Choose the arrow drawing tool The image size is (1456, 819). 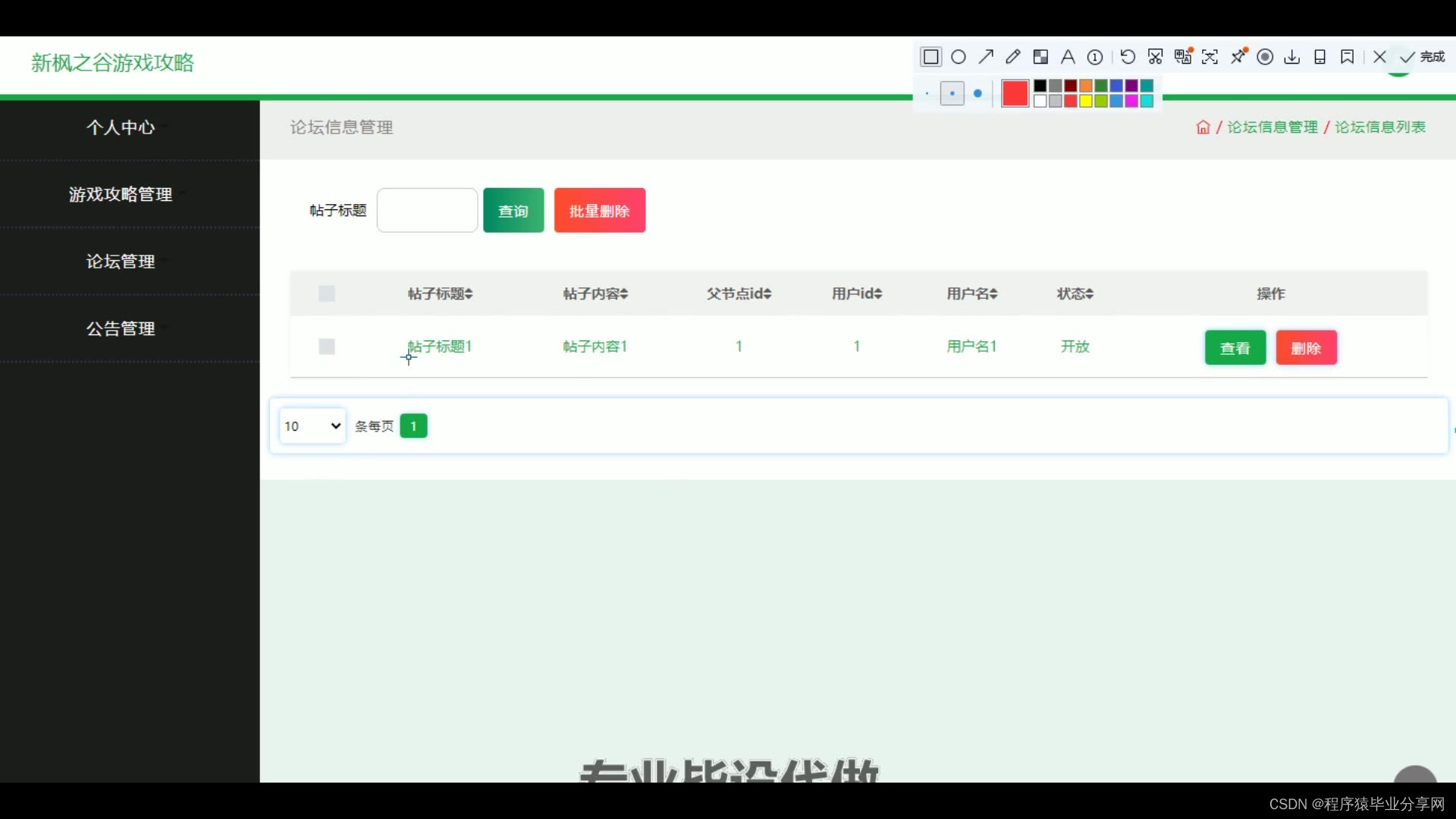[x=986, y=57]
